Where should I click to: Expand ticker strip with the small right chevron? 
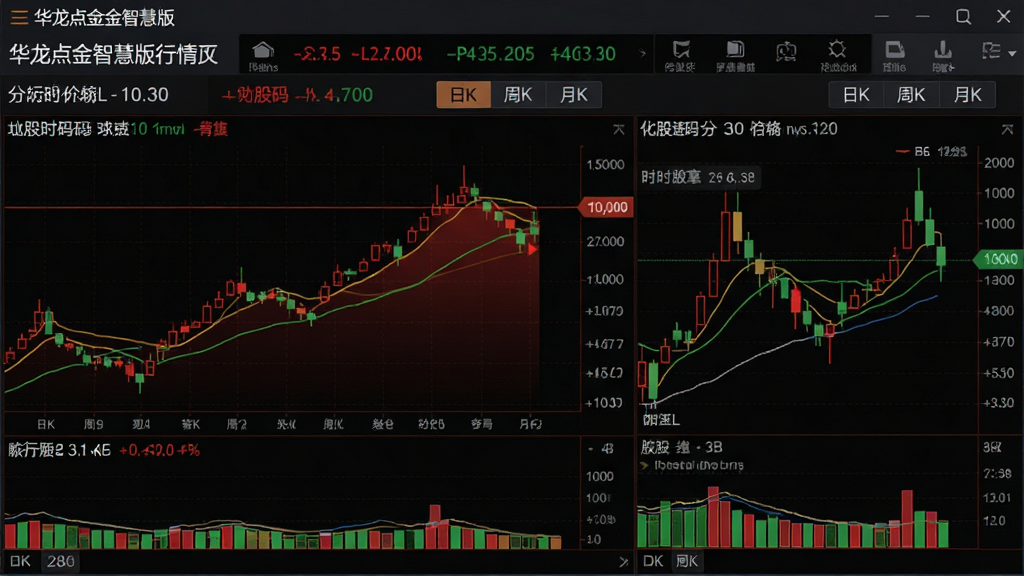643,54
